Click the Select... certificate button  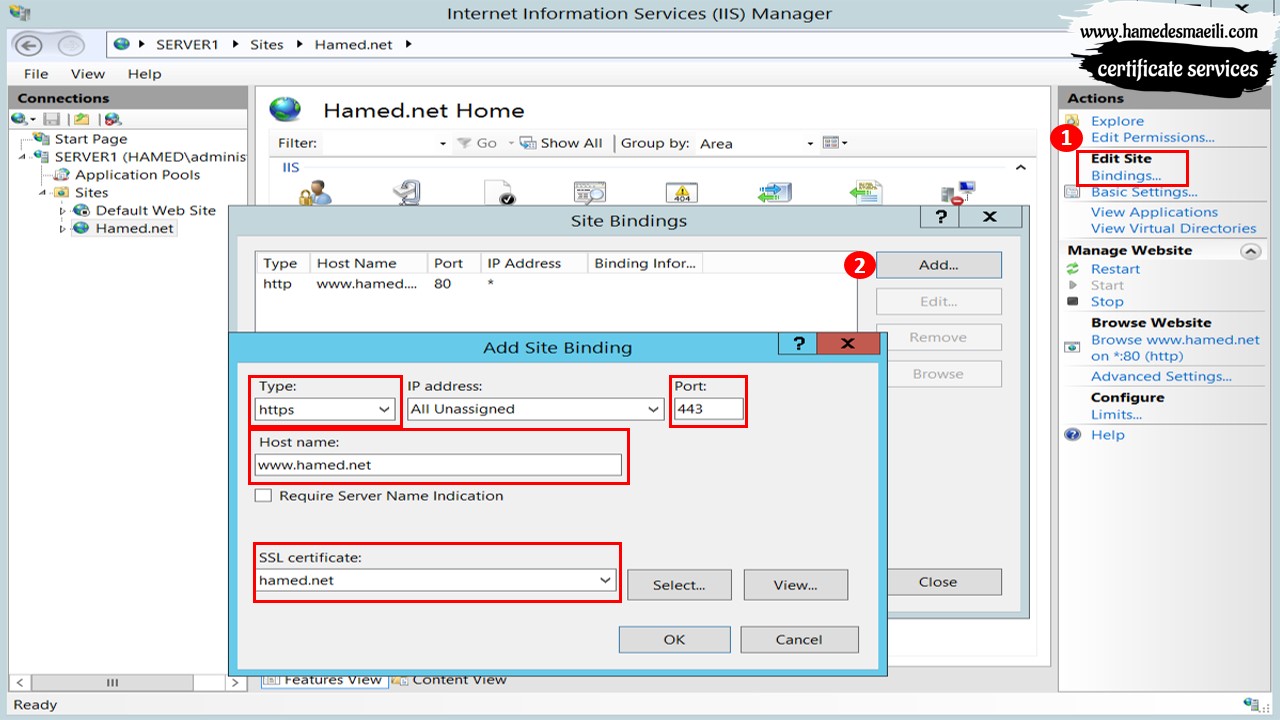click(x=679, y=585)
